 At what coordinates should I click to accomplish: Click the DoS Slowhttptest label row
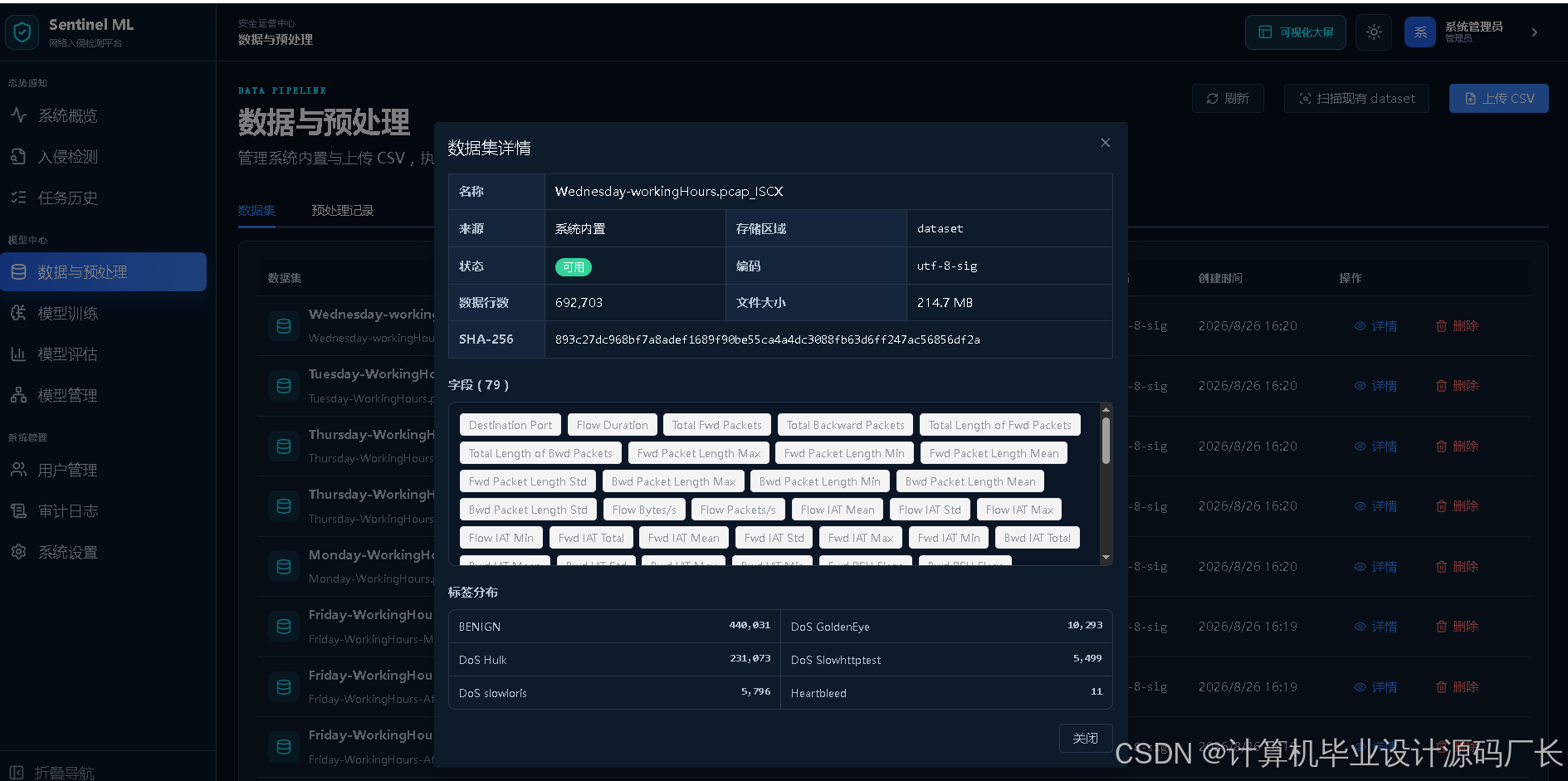tap(946, 660)
